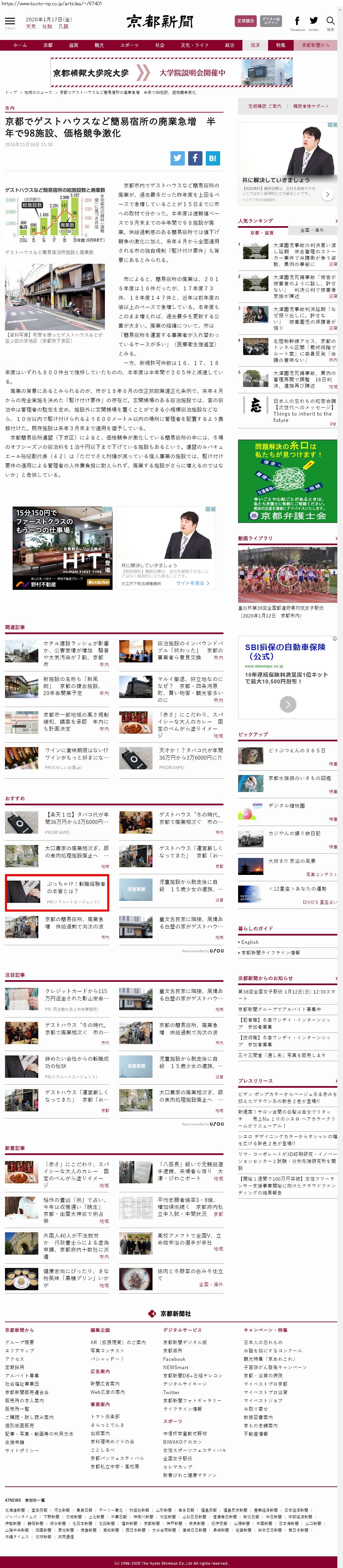Image resolution: width=343 pixels, height=1568 pixels.
Task: Open pickup 京都水族館のいきもの図鑑
Action: click(x=300, y=778)
